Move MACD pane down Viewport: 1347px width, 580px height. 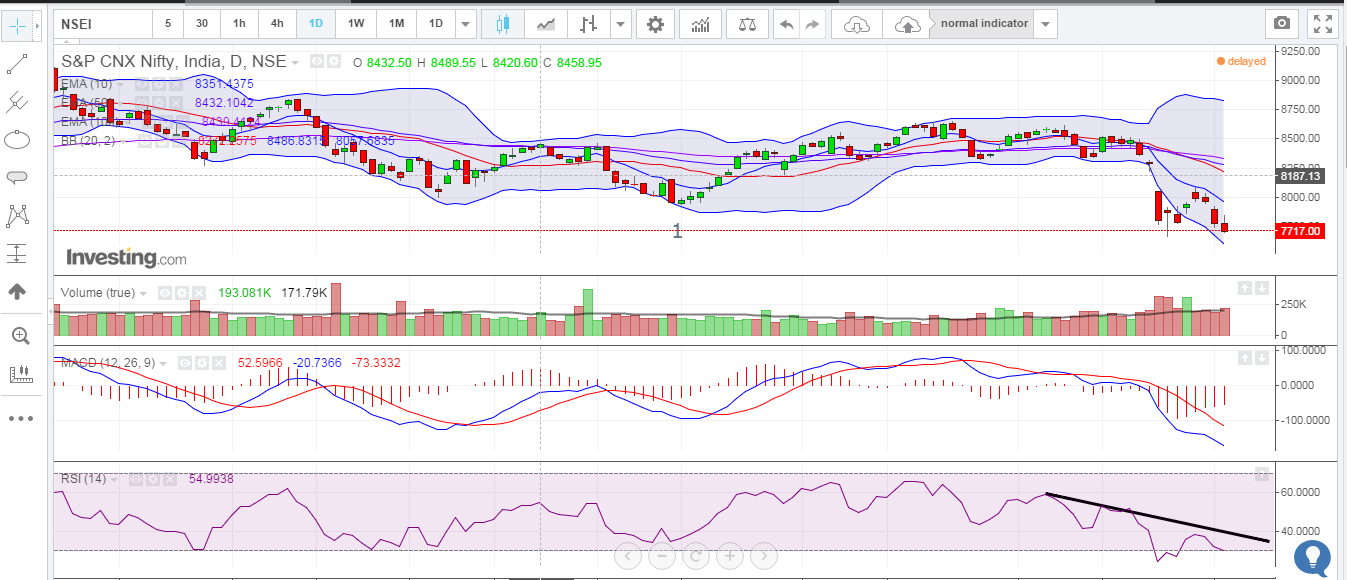coord(1262,357)
